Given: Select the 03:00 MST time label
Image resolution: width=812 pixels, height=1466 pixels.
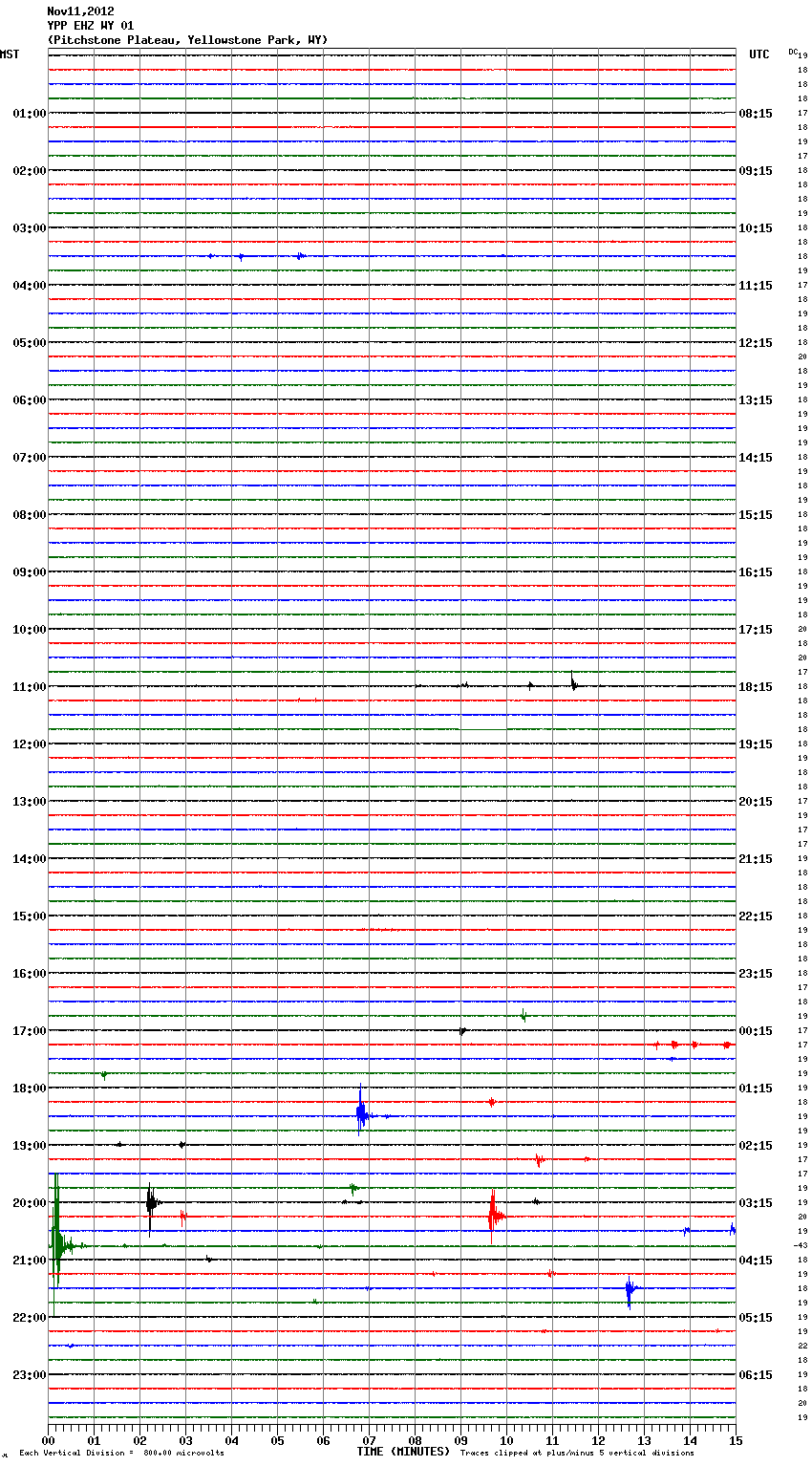Looking at the screenshot, I should [29, 228].
